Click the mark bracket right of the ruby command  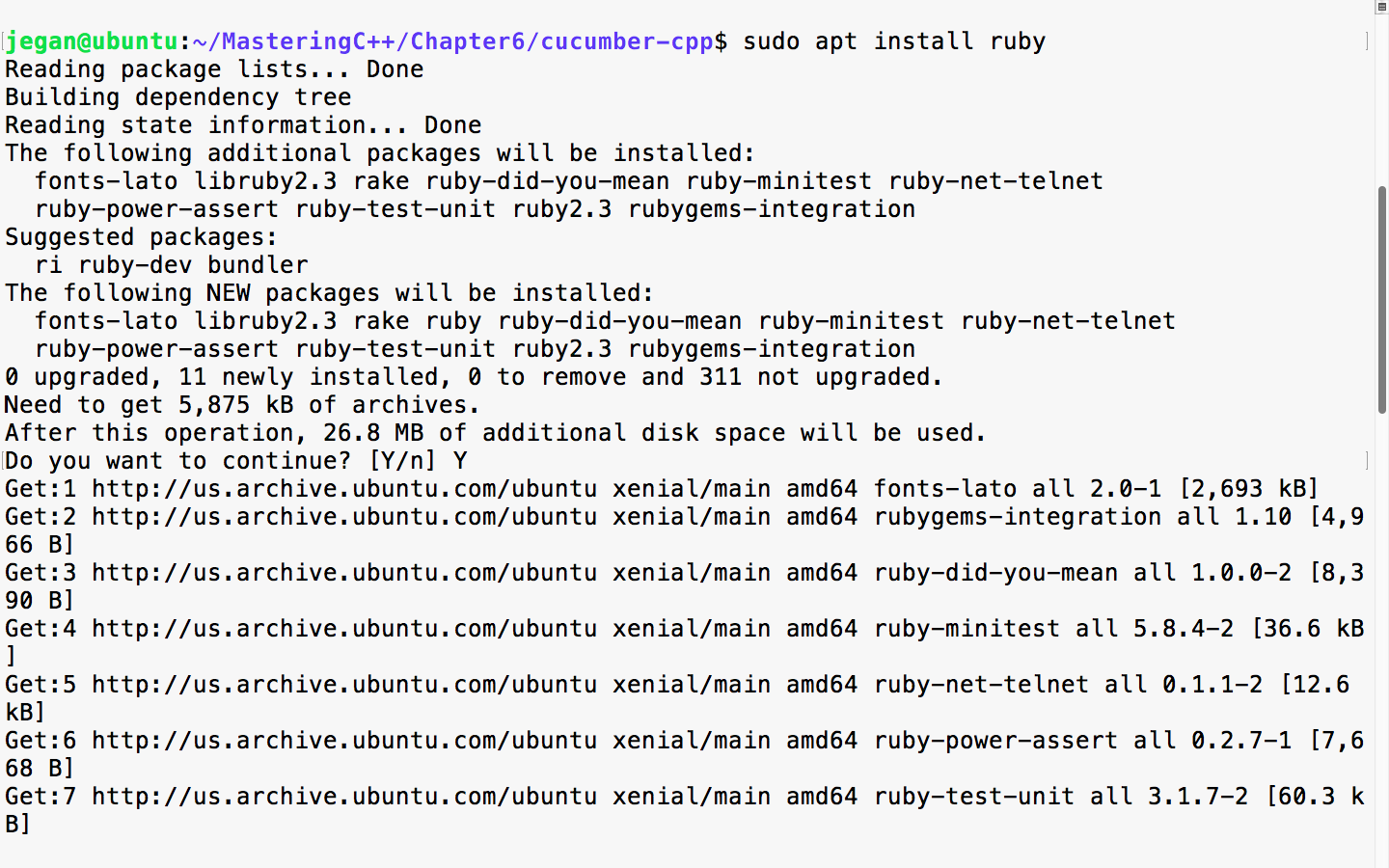[x=1367, y=41]
